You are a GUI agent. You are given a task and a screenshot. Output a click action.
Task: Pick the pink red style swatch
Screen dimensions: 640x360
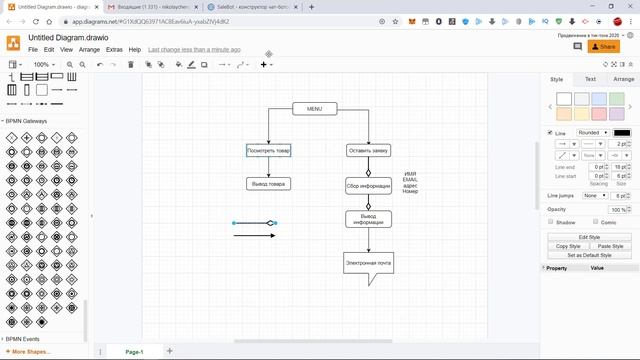click(599, 114)
